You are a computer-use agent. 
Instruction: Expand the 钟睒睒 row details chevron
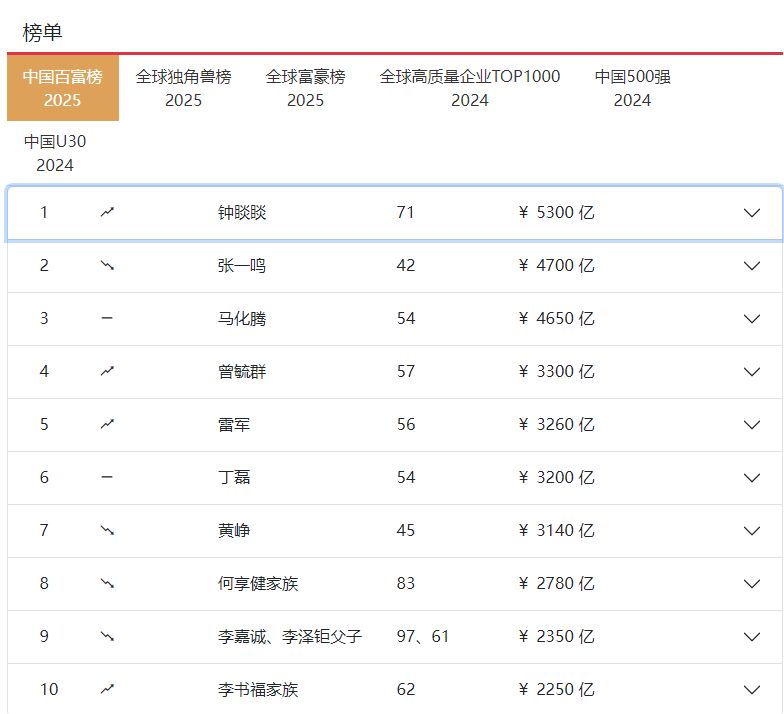[752, 212]
